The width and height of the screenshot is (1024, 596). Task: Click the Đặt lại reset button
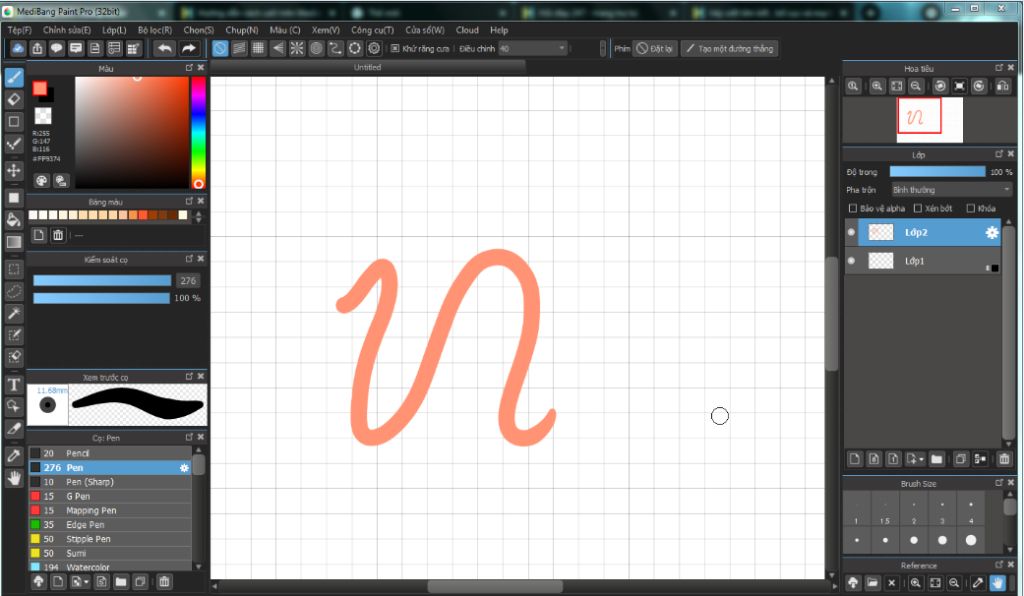654,48
